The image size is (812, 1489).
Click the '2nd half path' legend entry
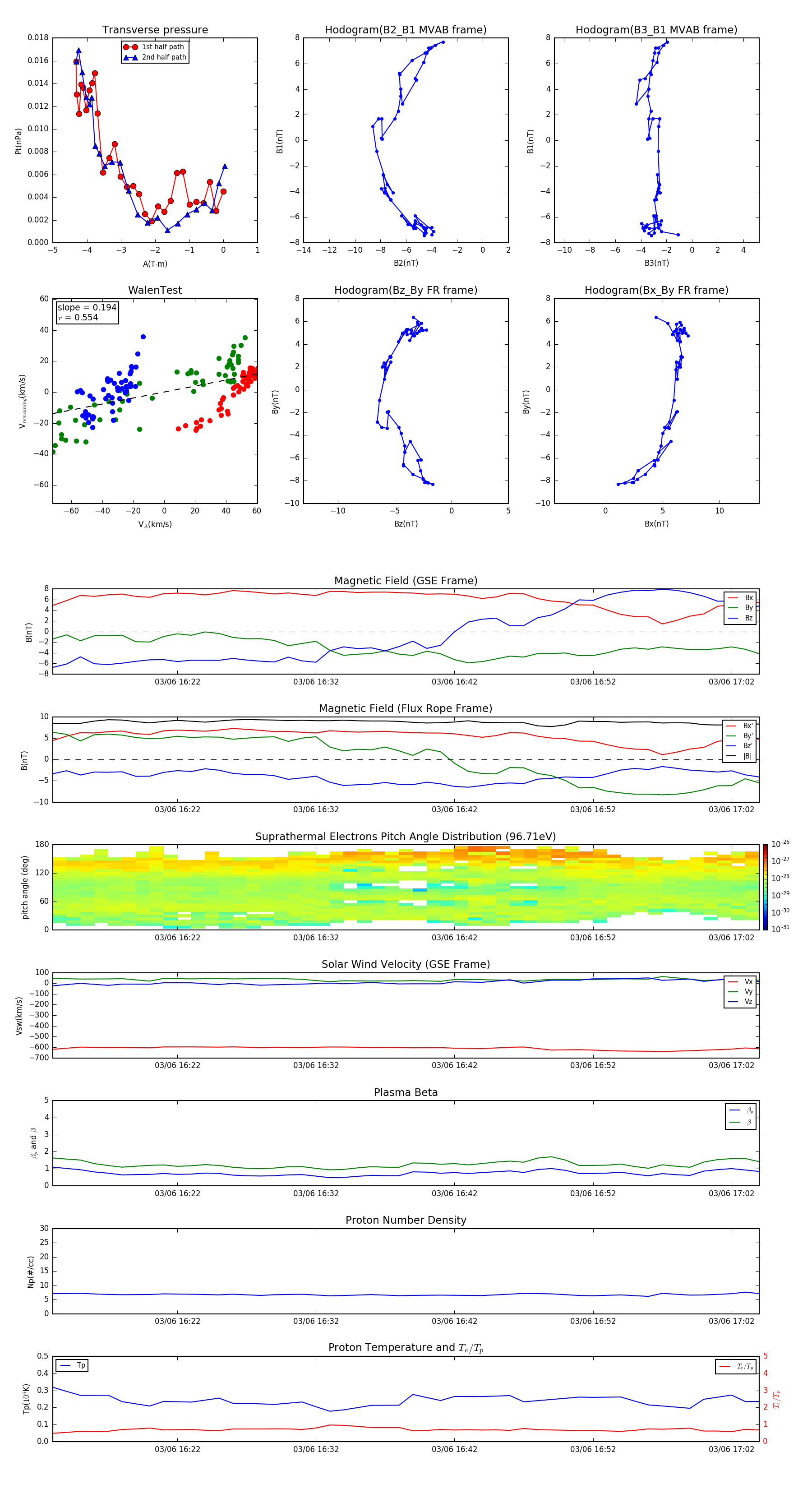[155, 57]
